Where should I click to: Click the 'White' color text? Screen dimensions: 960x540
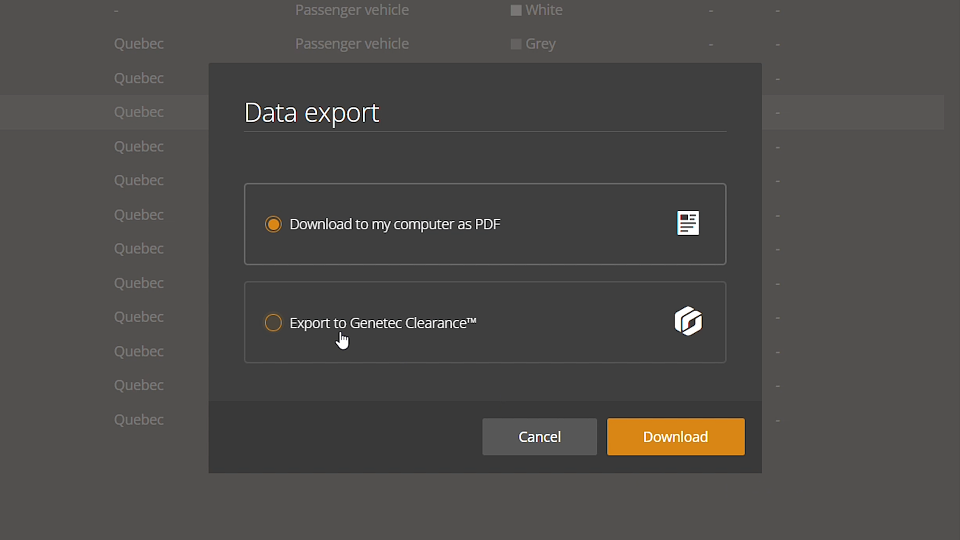pyautogui.click(x=544, y=10)
